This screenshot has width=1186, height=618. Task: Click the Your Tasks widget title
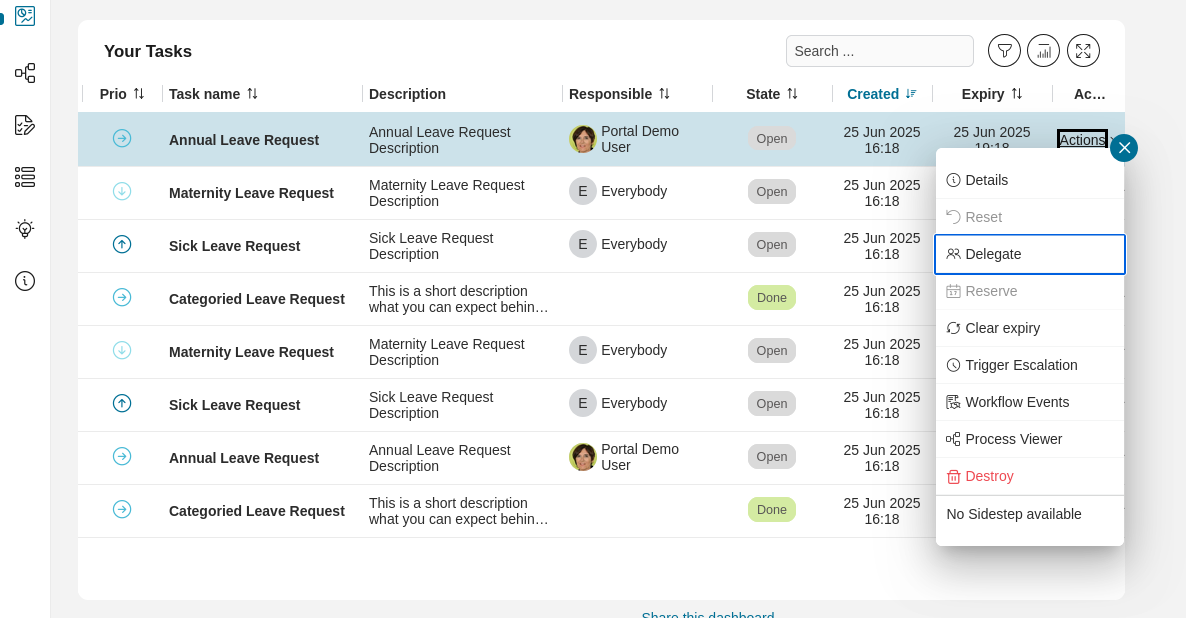click(147, 51)
